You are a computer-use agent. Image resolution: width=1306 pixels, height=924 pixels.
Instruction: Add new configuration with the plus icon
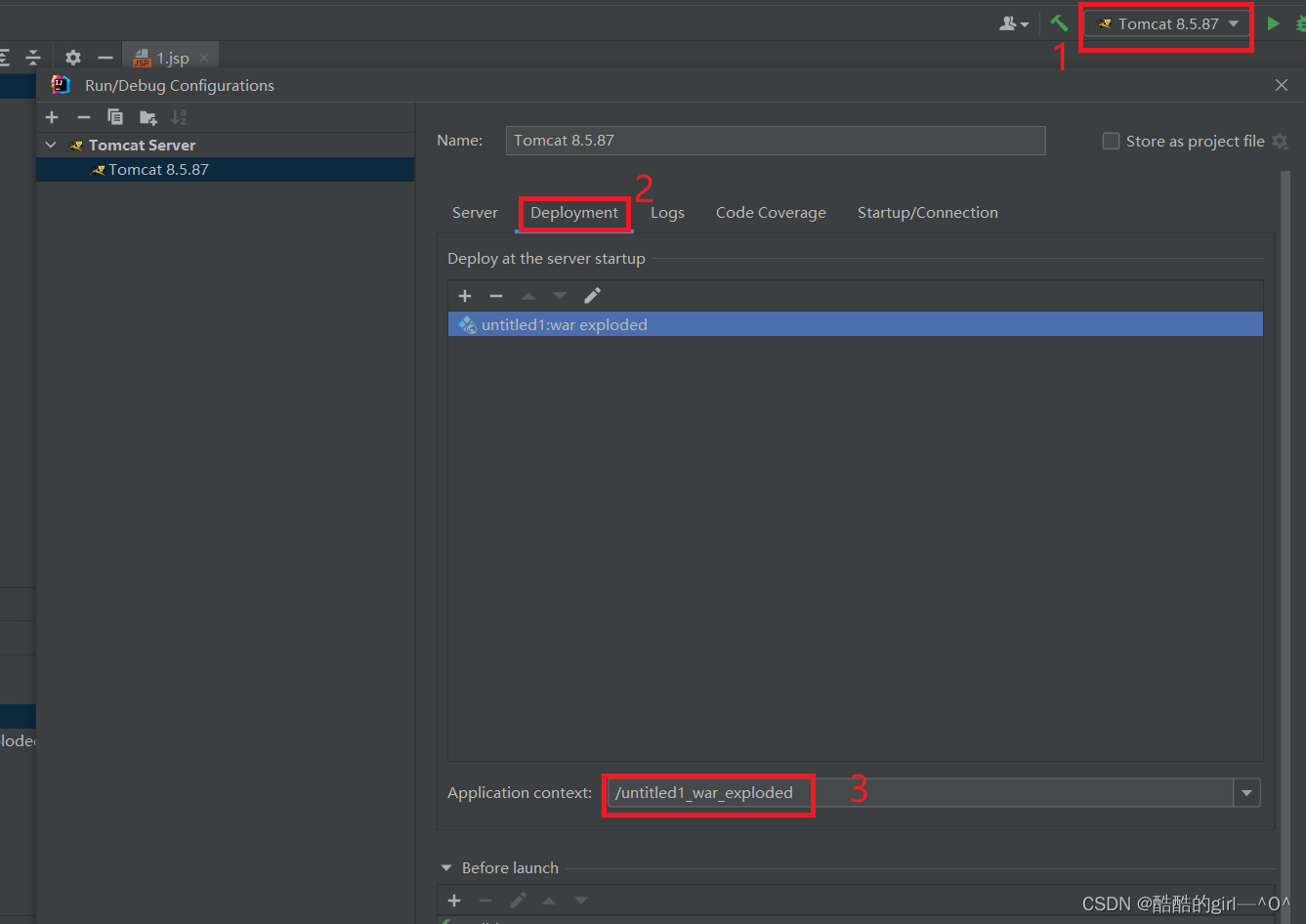pyautogui.click(x=52, y=117)
